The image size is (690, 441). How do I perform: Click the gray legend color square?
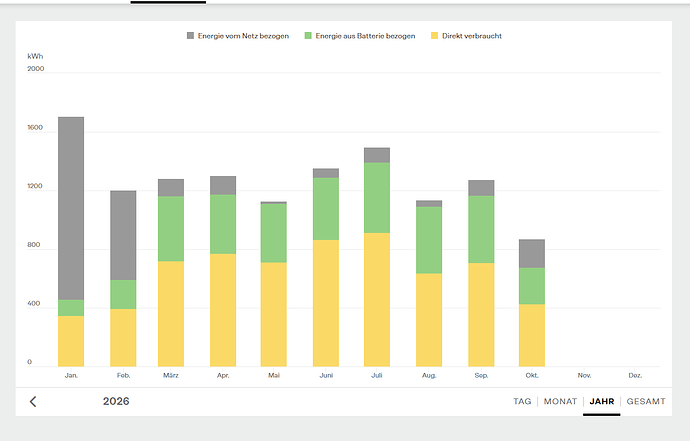pos(191,36)
